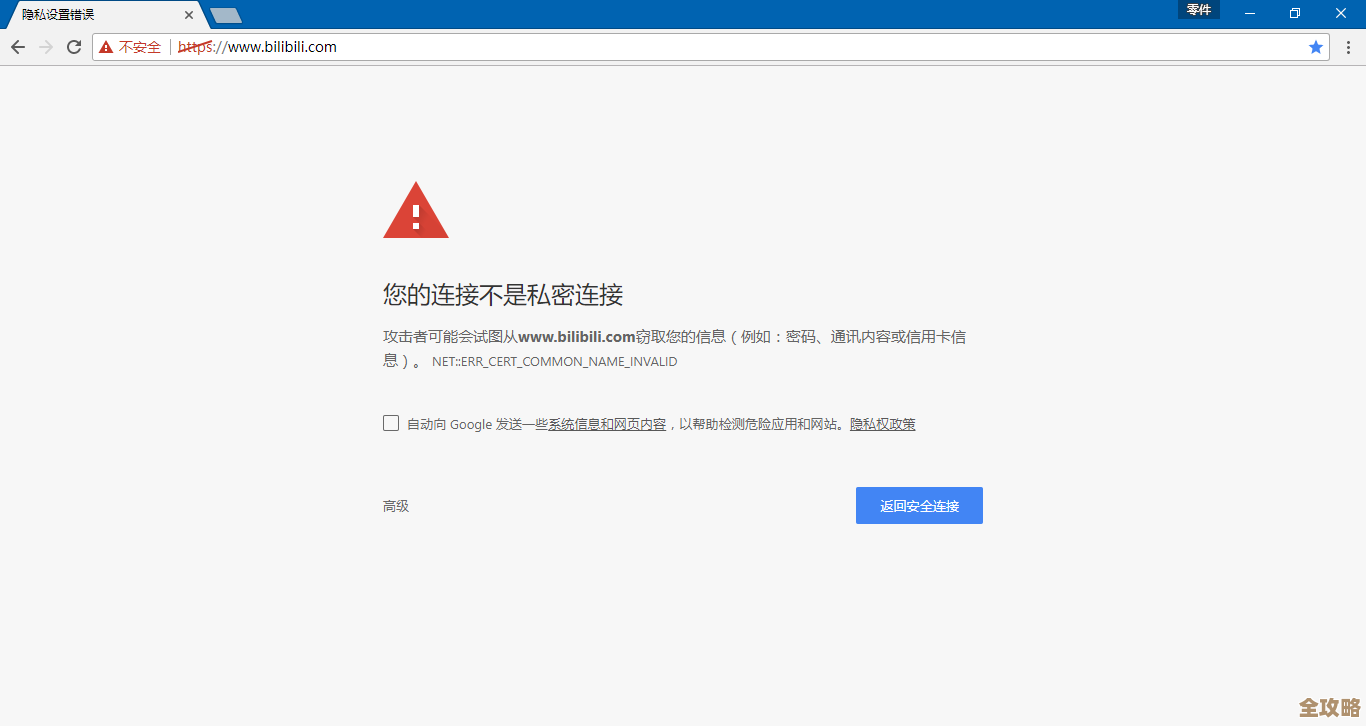1366x726 pixels.
Task: Click 高级 to show advanced options
Action: coord(395,505)
